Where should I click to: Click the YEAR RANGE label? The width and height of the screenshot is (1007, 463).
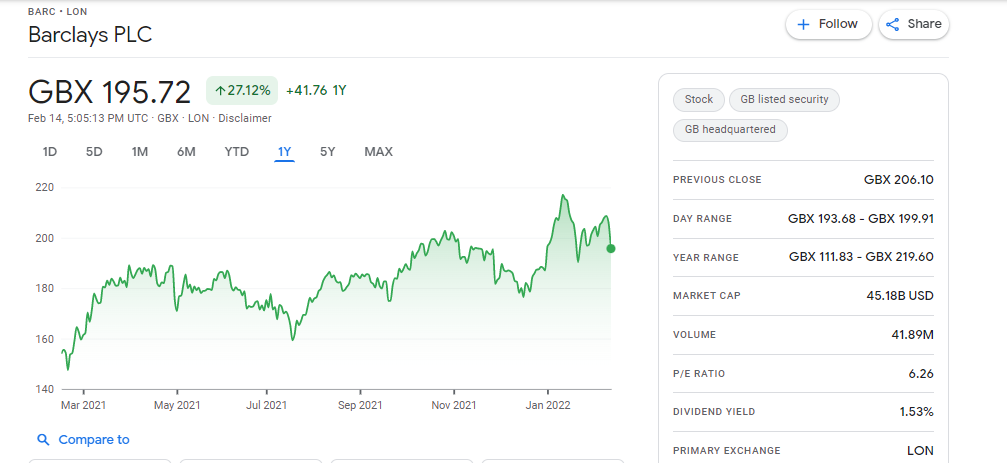pyautogui.click(x=706, y=258)
